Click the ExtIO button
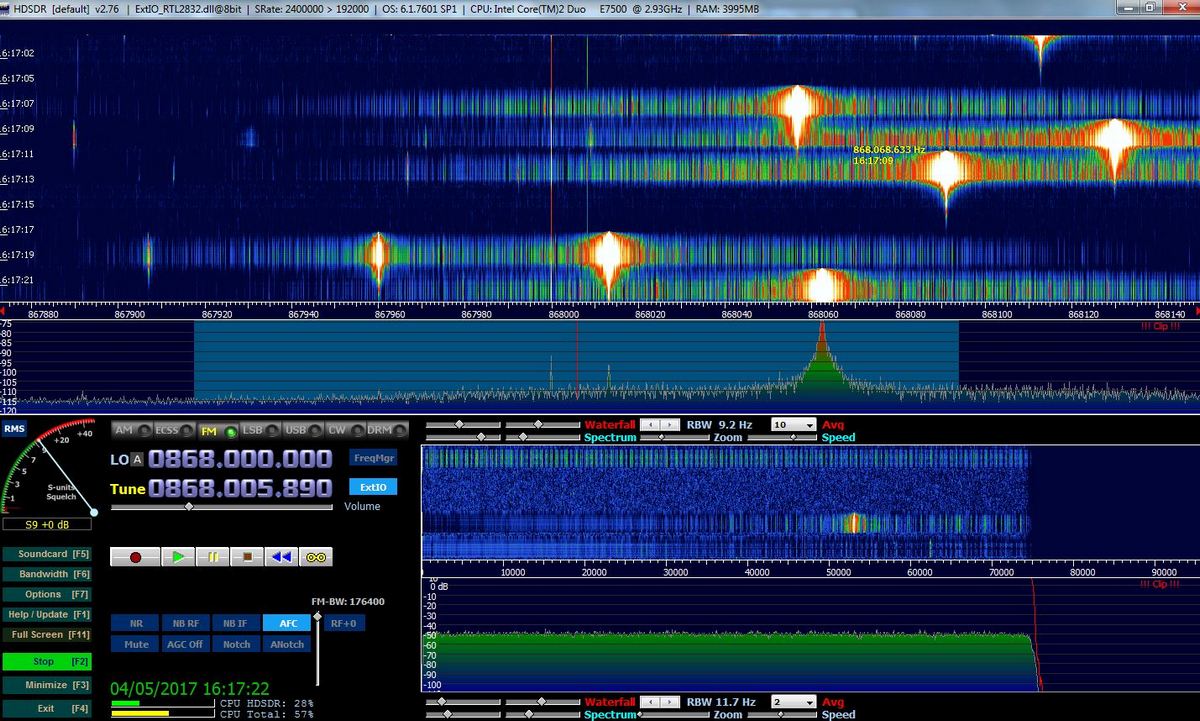 point(373,487)
